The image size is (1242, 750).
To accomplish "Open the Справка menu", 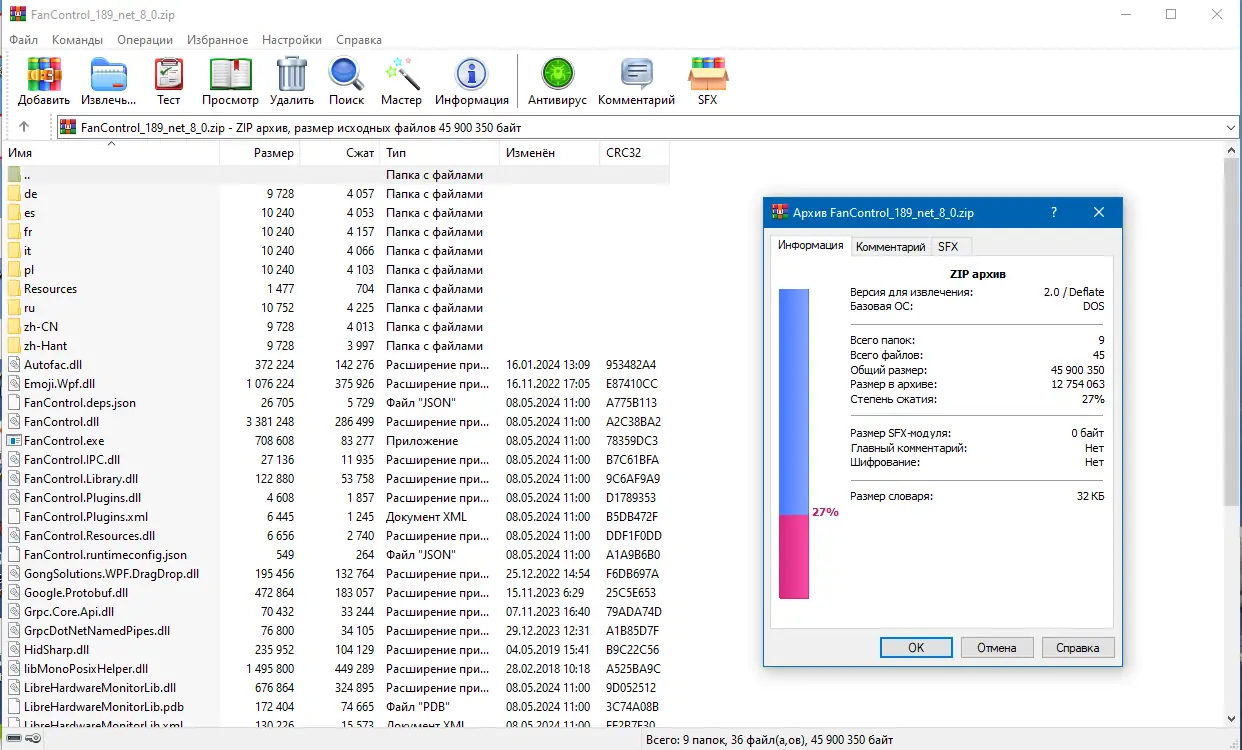I will point(359,40).
